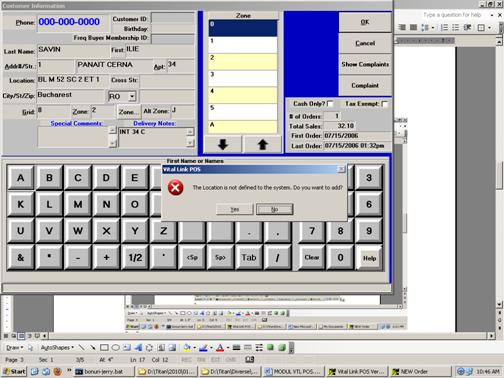Enable the Tax Exempt checkbox
This screenshot has width=504, height=378.
point(385,104)
